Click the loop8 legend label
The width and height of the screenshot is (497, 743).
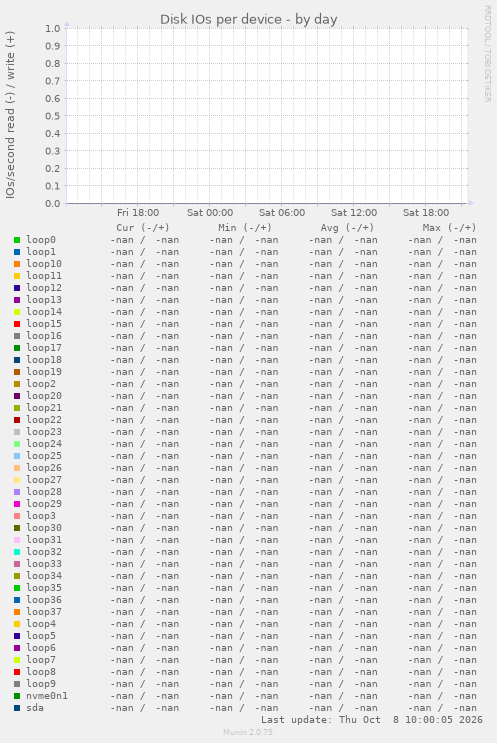click(x=41, y=672)
